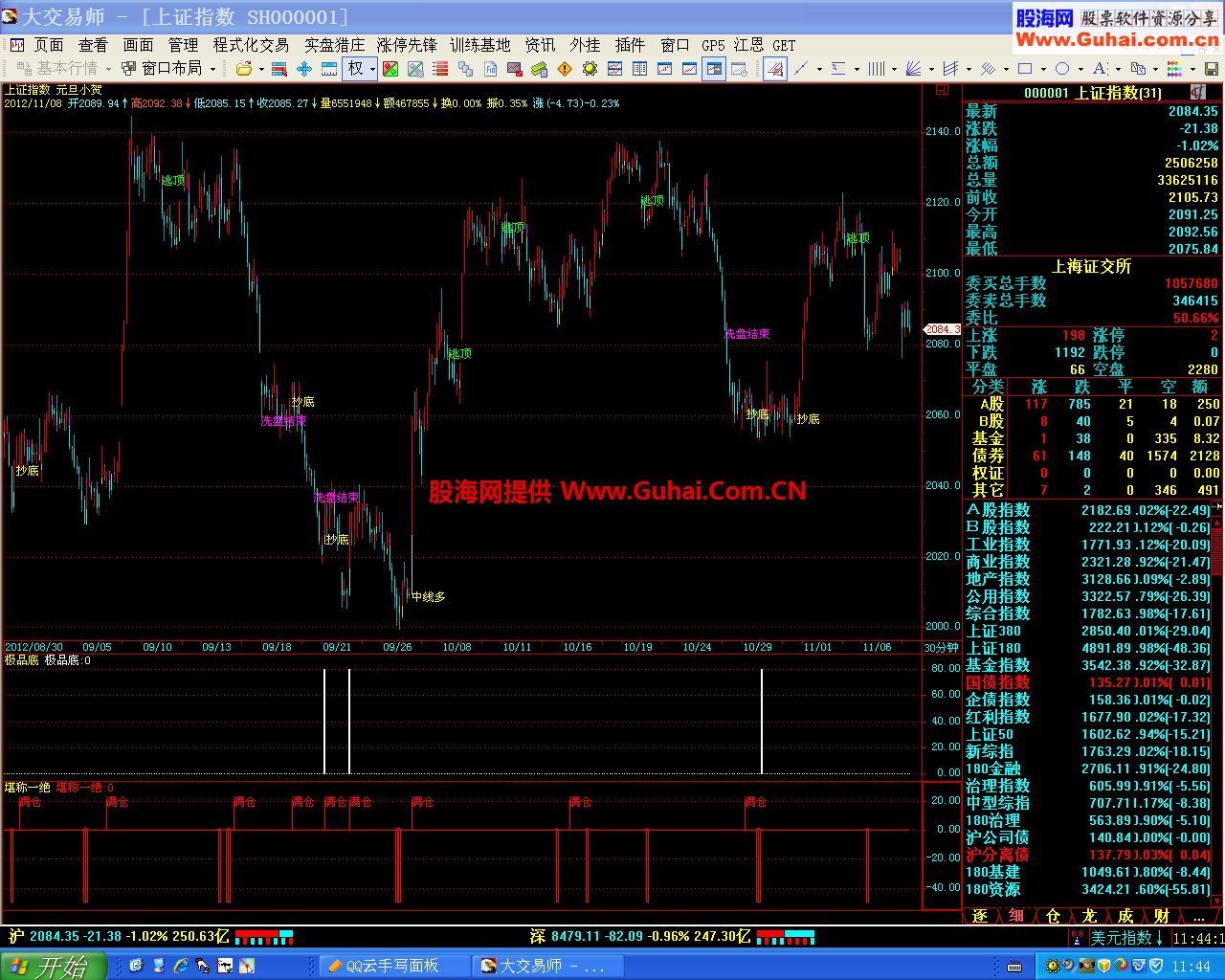Click the green money bills icon
1225x980 pixels.
click(x=540, y=69)
